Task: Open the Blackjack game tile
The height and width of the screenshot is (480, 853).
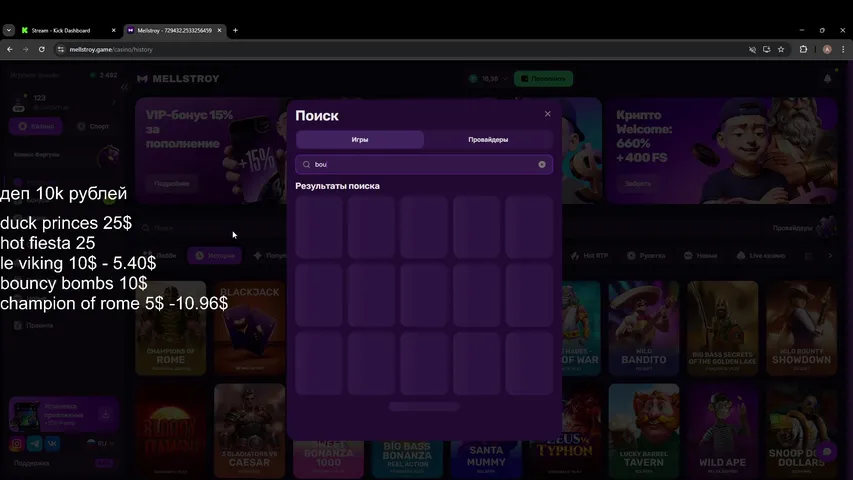Action: click(249, 328)
